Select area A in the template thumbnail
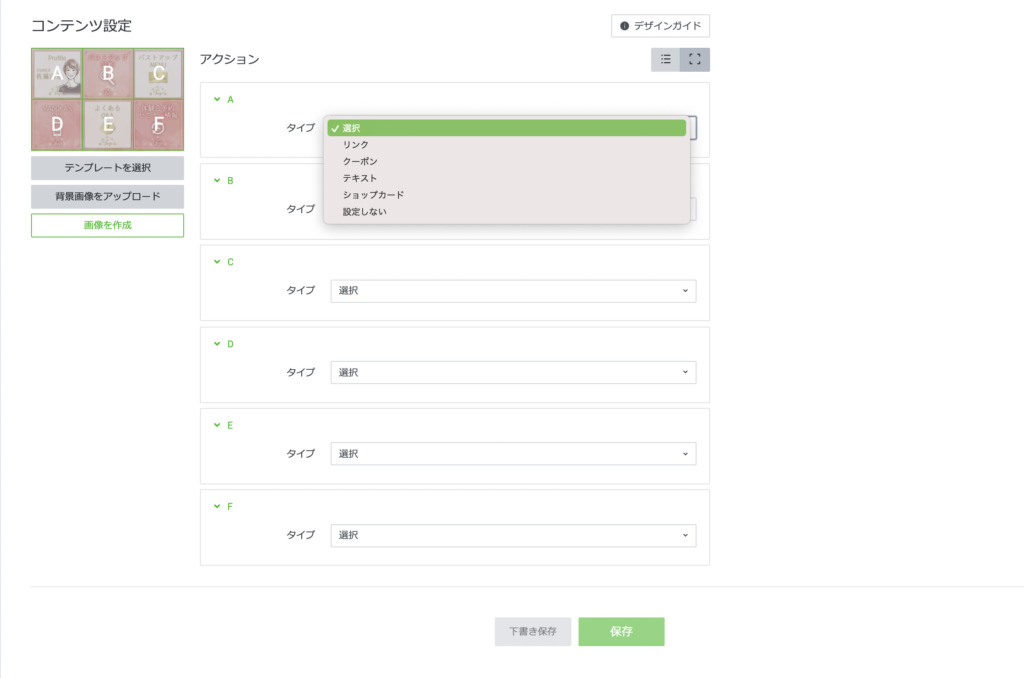 click(x=57, y=74)
